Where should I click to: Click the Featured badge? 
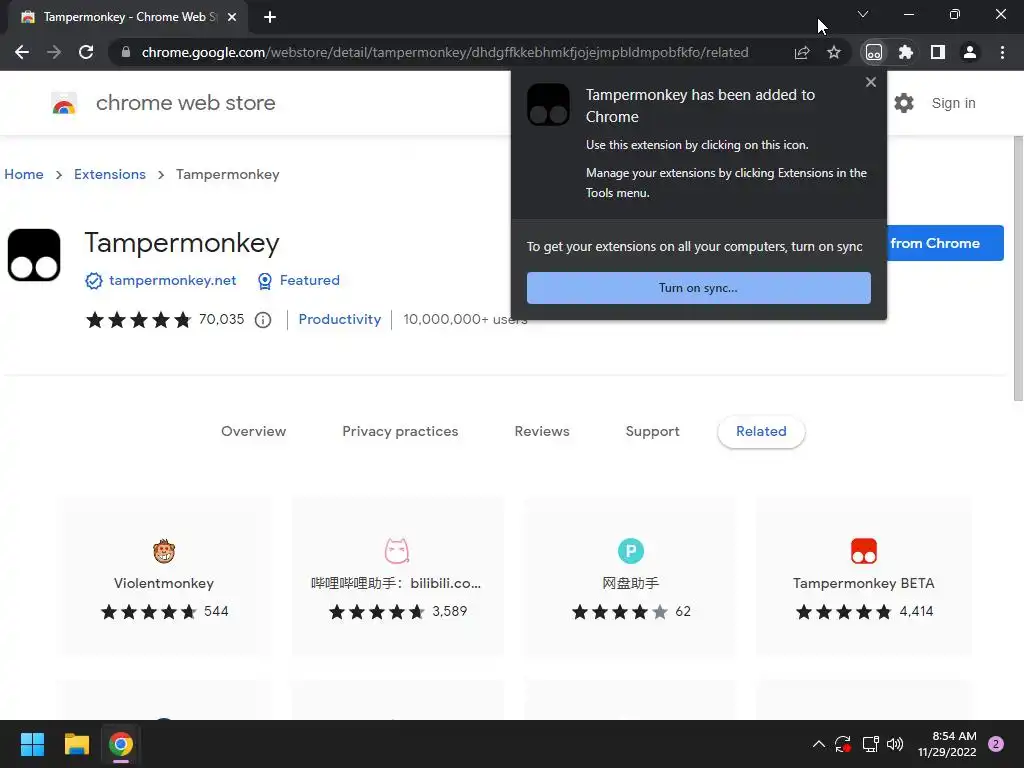click(x=298, y=280)
